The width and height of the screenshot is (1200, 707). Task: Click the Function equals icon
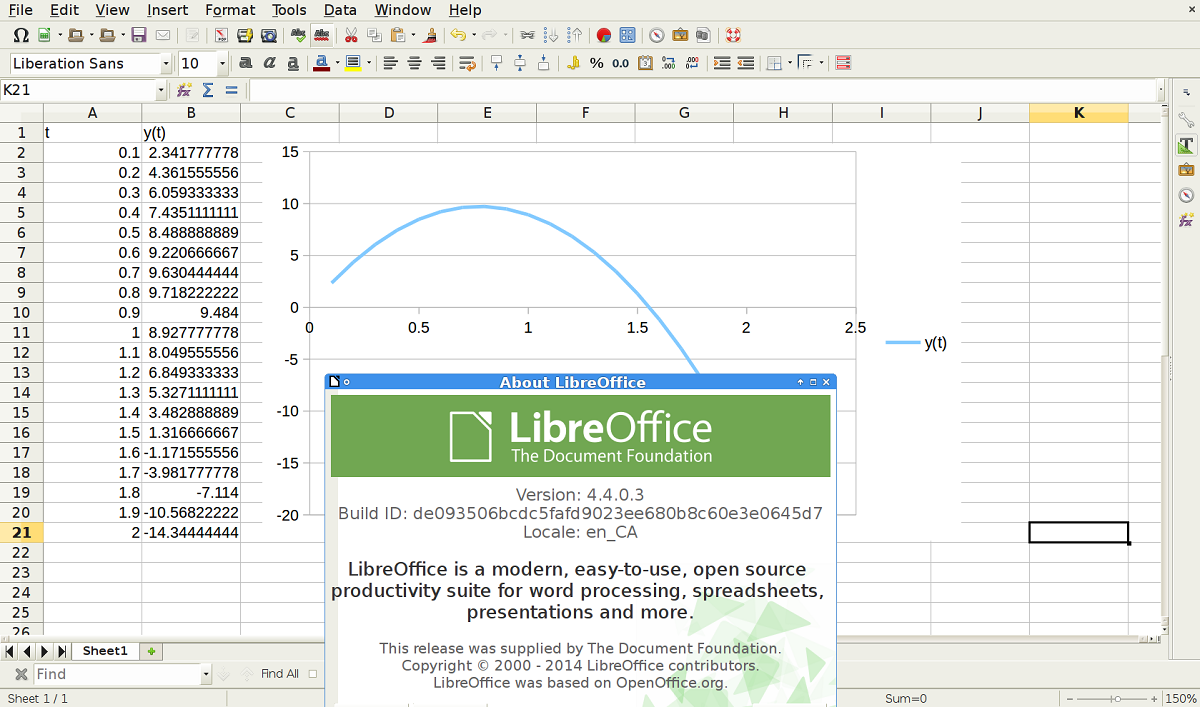[231, 90]
